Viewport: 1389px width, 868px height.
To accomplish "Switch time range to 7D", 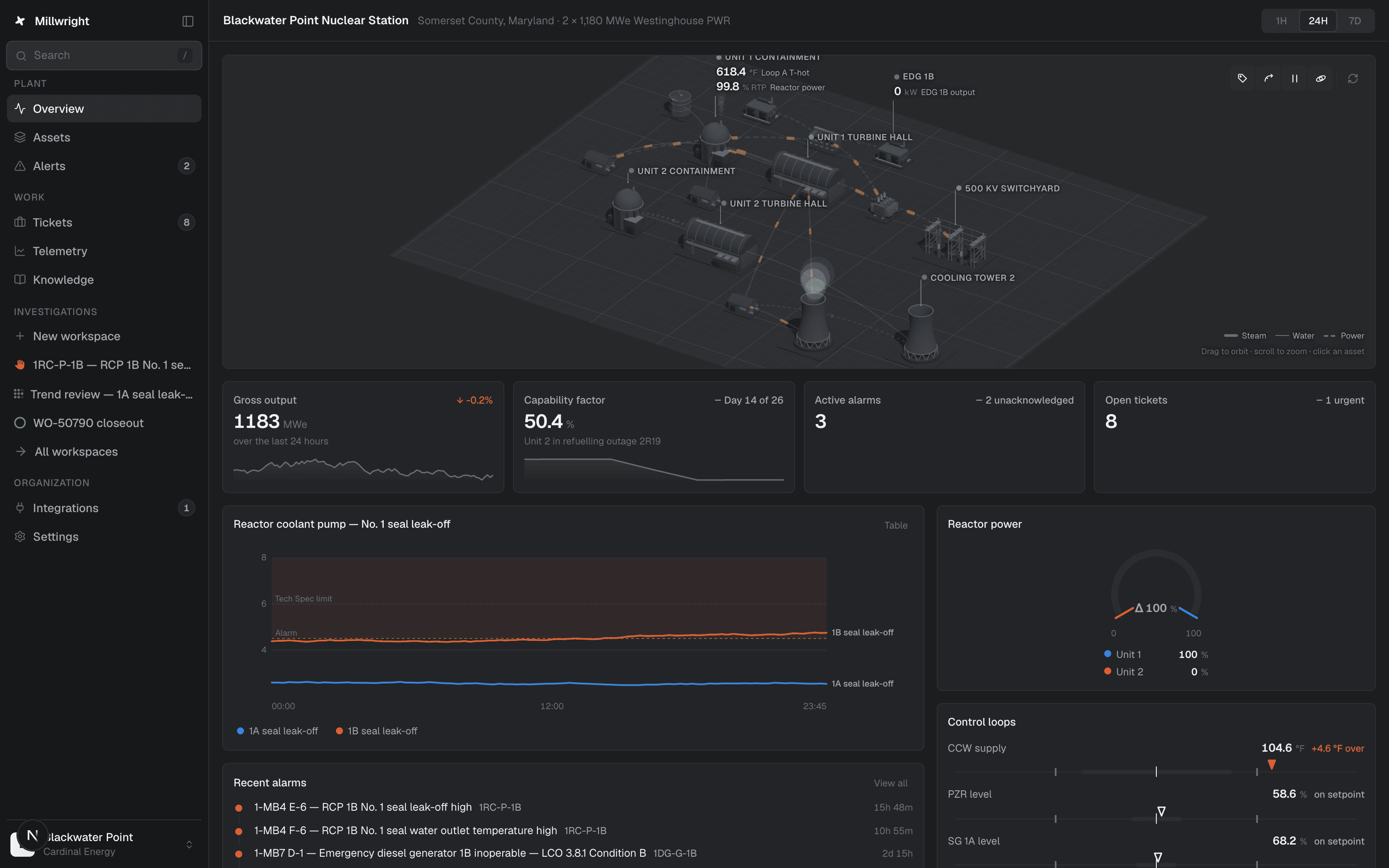I will (1355, 21).
